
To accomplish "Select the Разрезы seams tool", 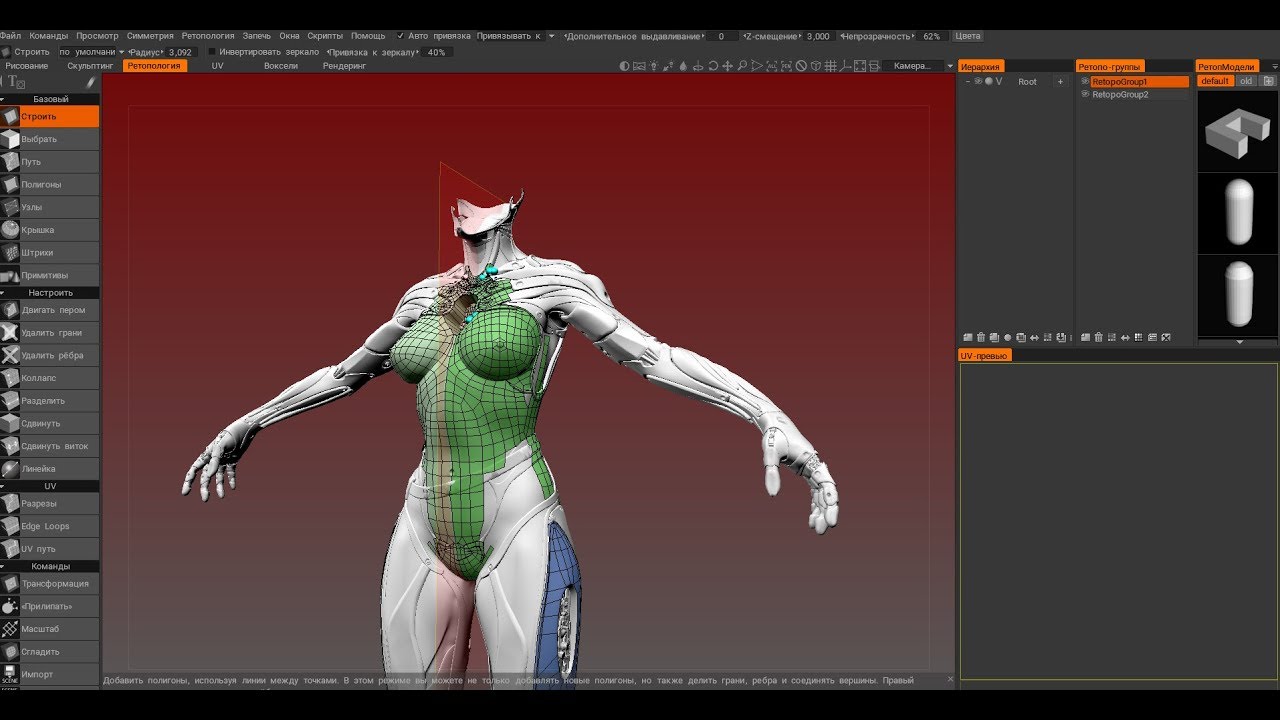I will (x=50, y=504).
